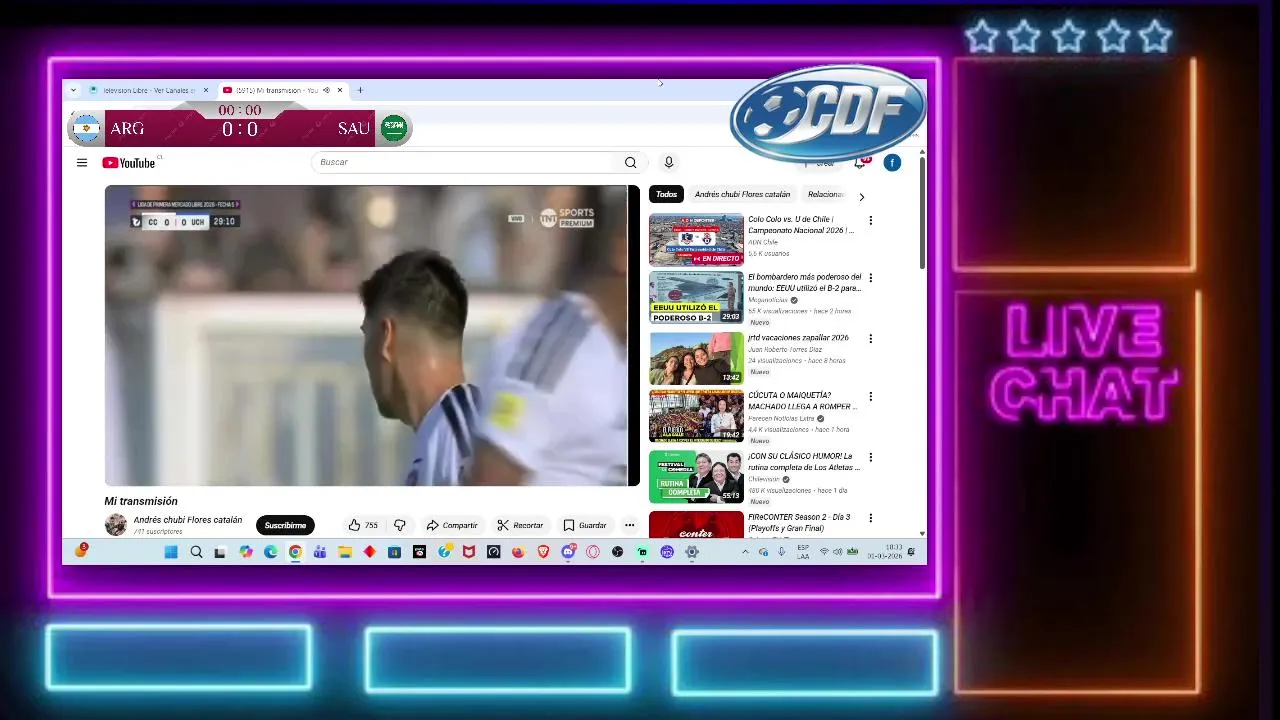Subscribe with the Suscribirme button
The image size is (1280, 720).
tap(285, 525)
